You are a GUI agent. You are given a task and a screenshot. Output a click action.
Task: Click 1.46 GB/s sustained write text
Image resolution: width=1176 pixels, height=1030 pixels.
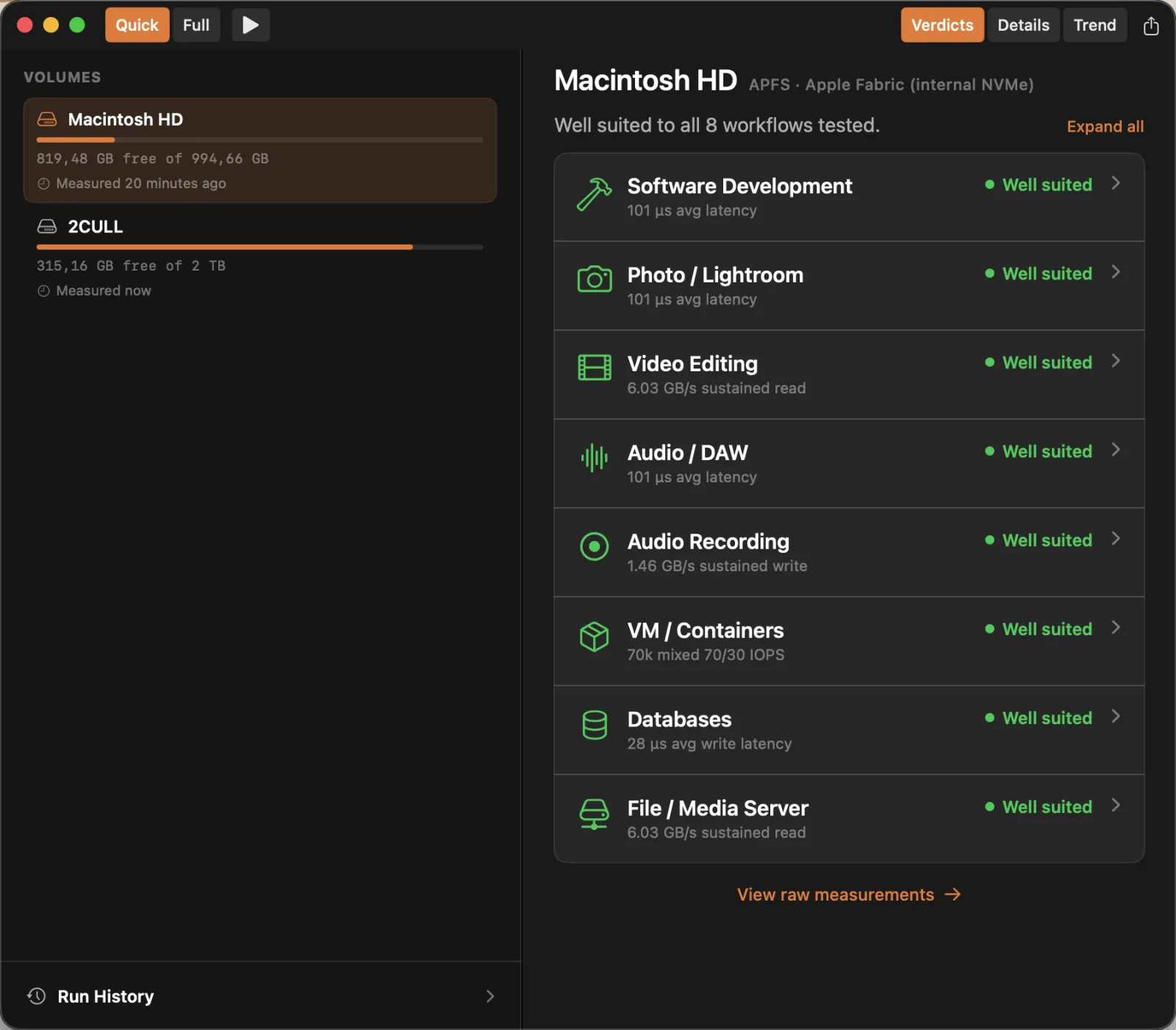pos(717,566)
